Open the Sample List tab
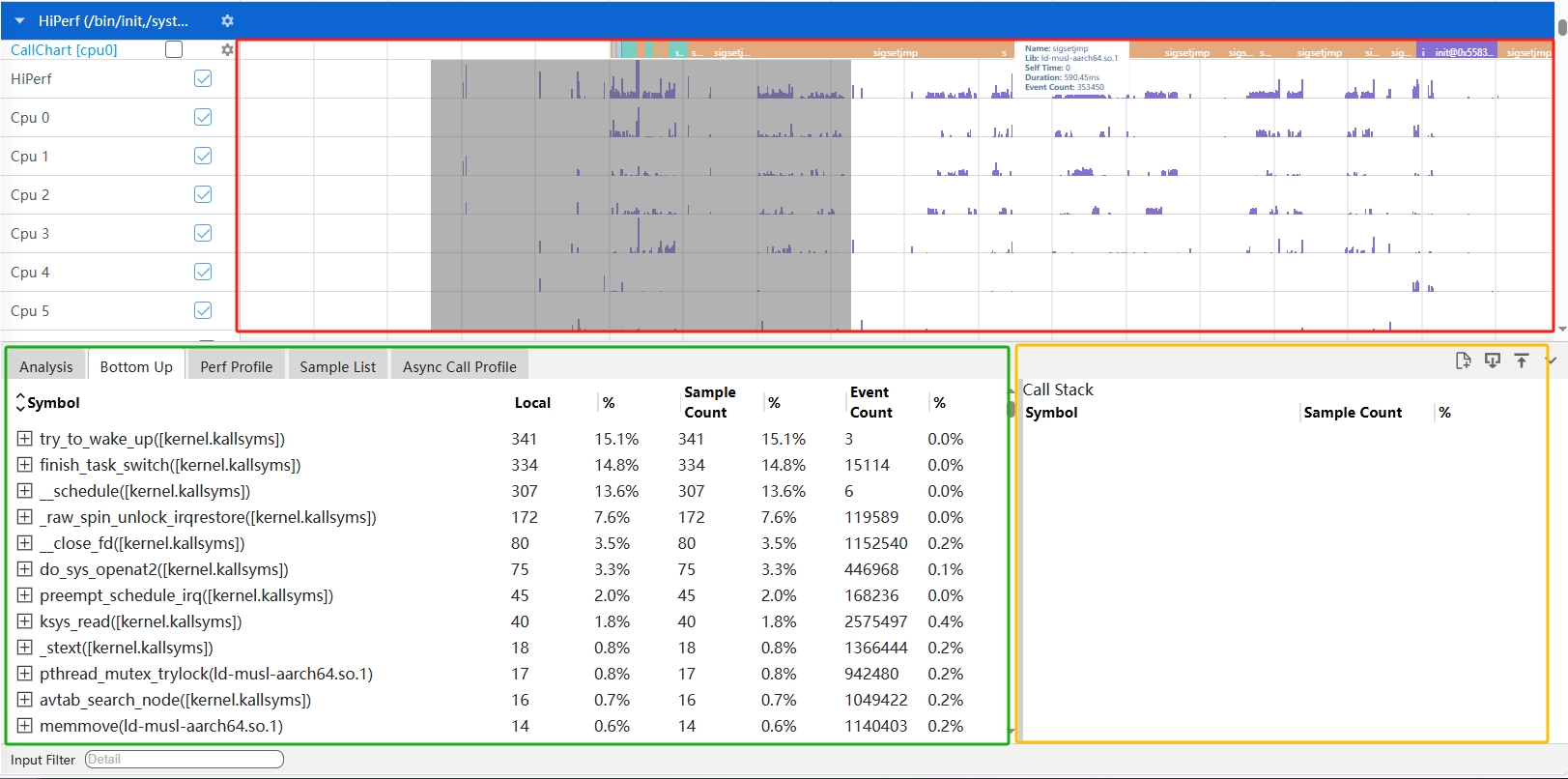The height and width of the screenshot is (779, 1568). [x=337, y=366]
